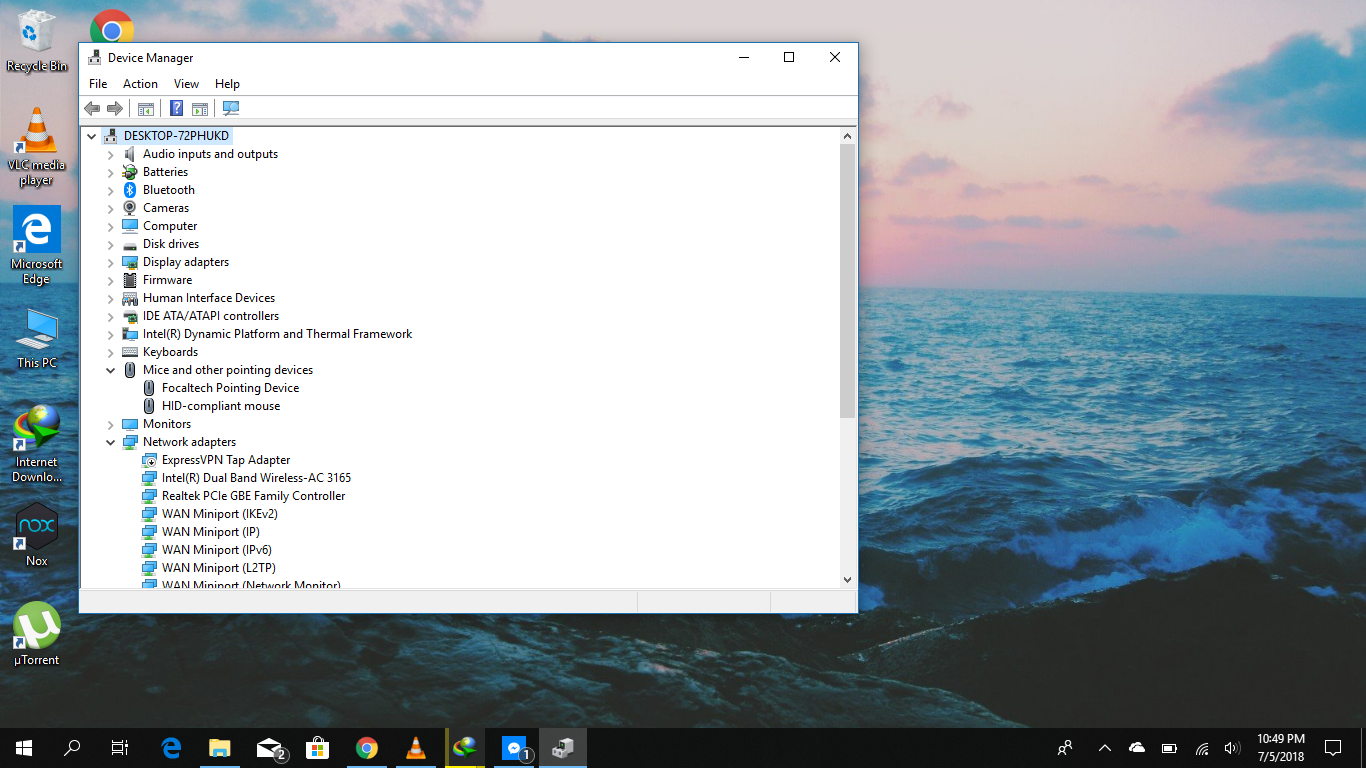Click the Back arrow in Device Manager toolbar
Image resolution: width=1366 pixels, height=768 pixels.
click(92, 108)
